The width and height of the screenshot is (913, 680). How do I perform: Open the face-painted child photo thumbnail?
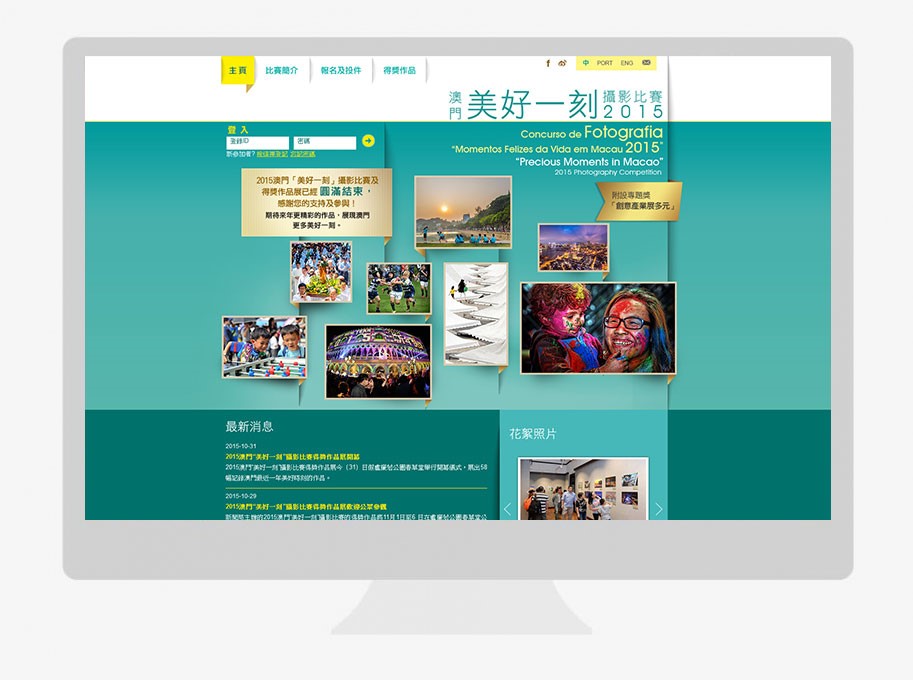(x=598, y=328)
